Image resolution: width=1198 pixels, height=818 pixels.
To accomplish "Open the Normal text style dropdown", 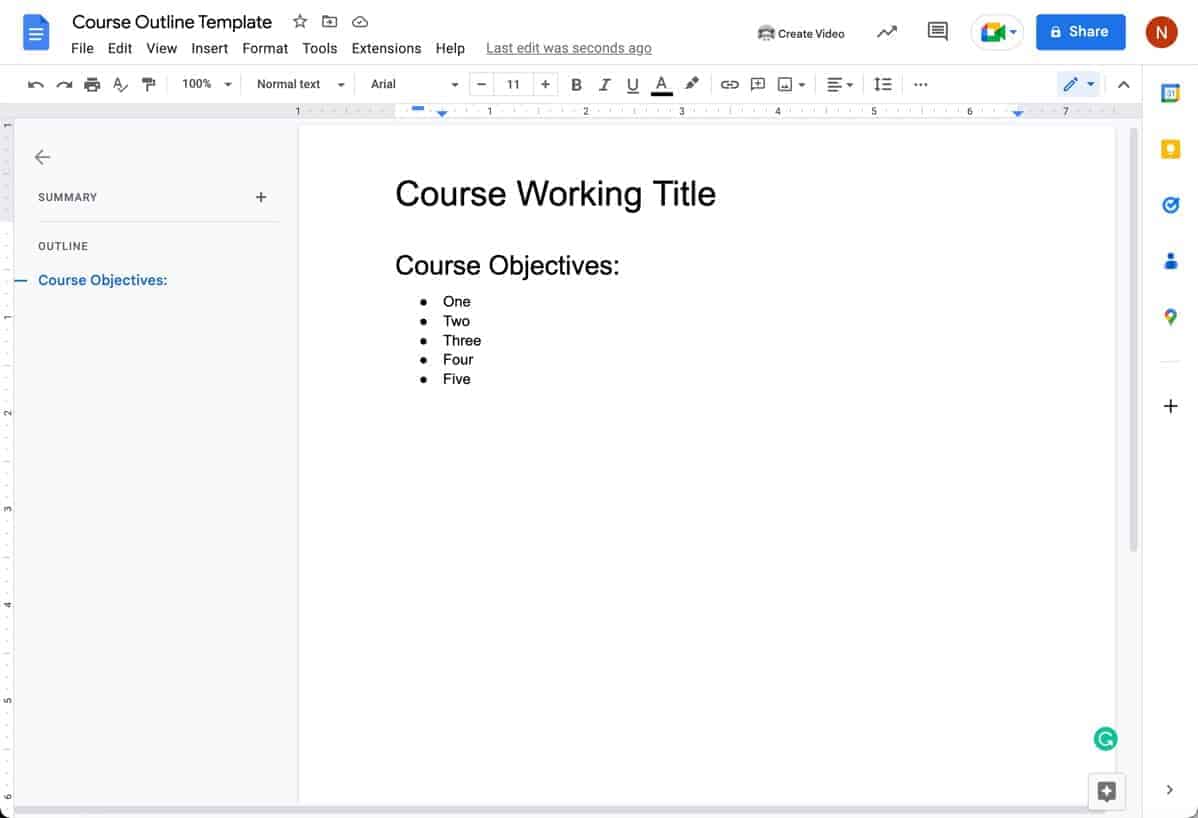I will point(300,84).
